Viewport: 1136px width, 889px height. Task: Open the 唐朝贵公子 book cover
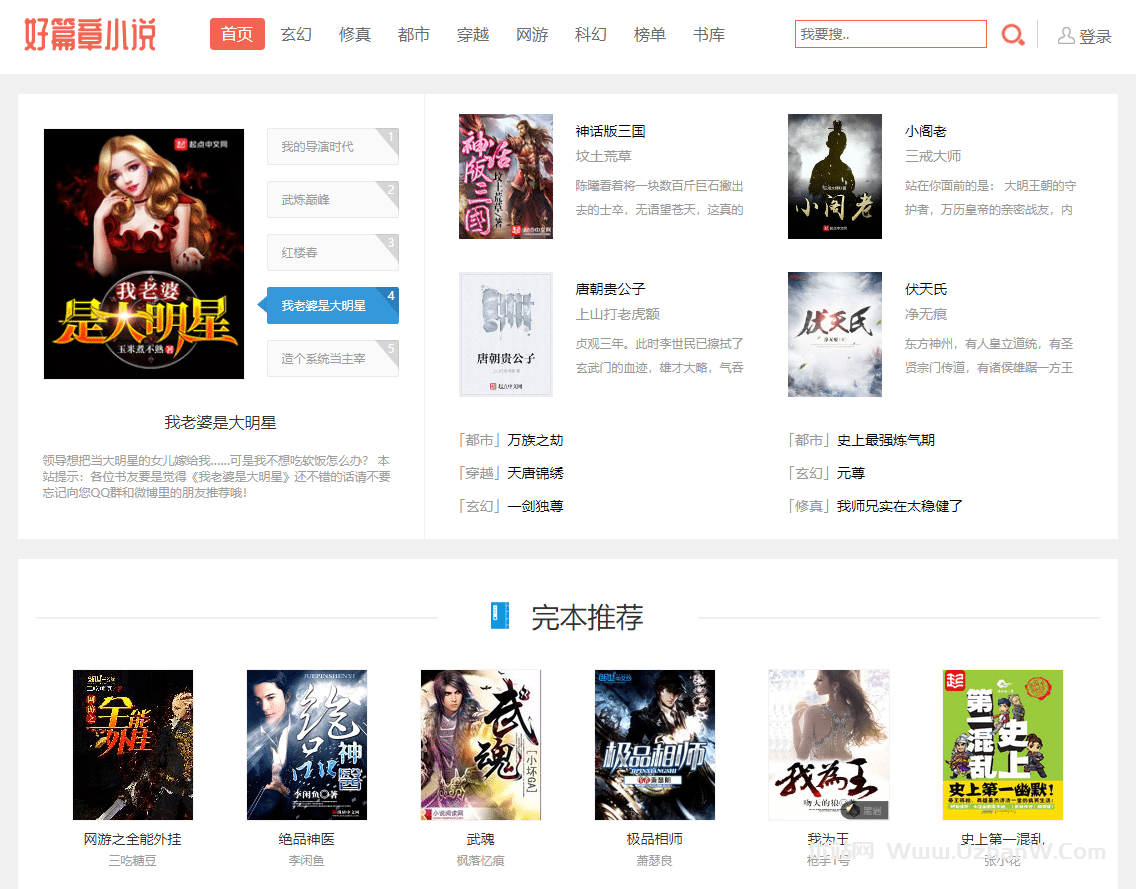click(506, 334)
